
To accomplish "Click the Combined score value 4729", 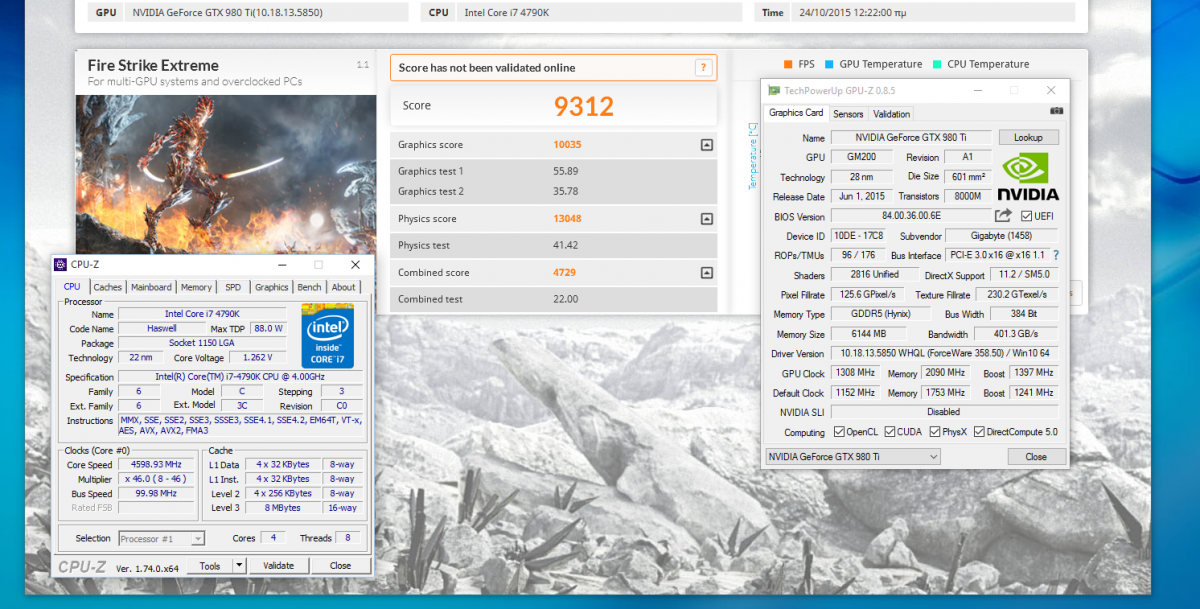I will pyautogui.click(x=565, y=273).
